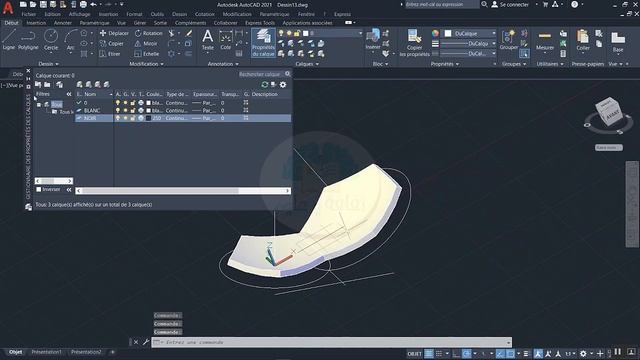The height and width of the screenshot is (360, 640).
Task: Expand the Propriétés panel dropdown
Action: (x=445, y=64)
